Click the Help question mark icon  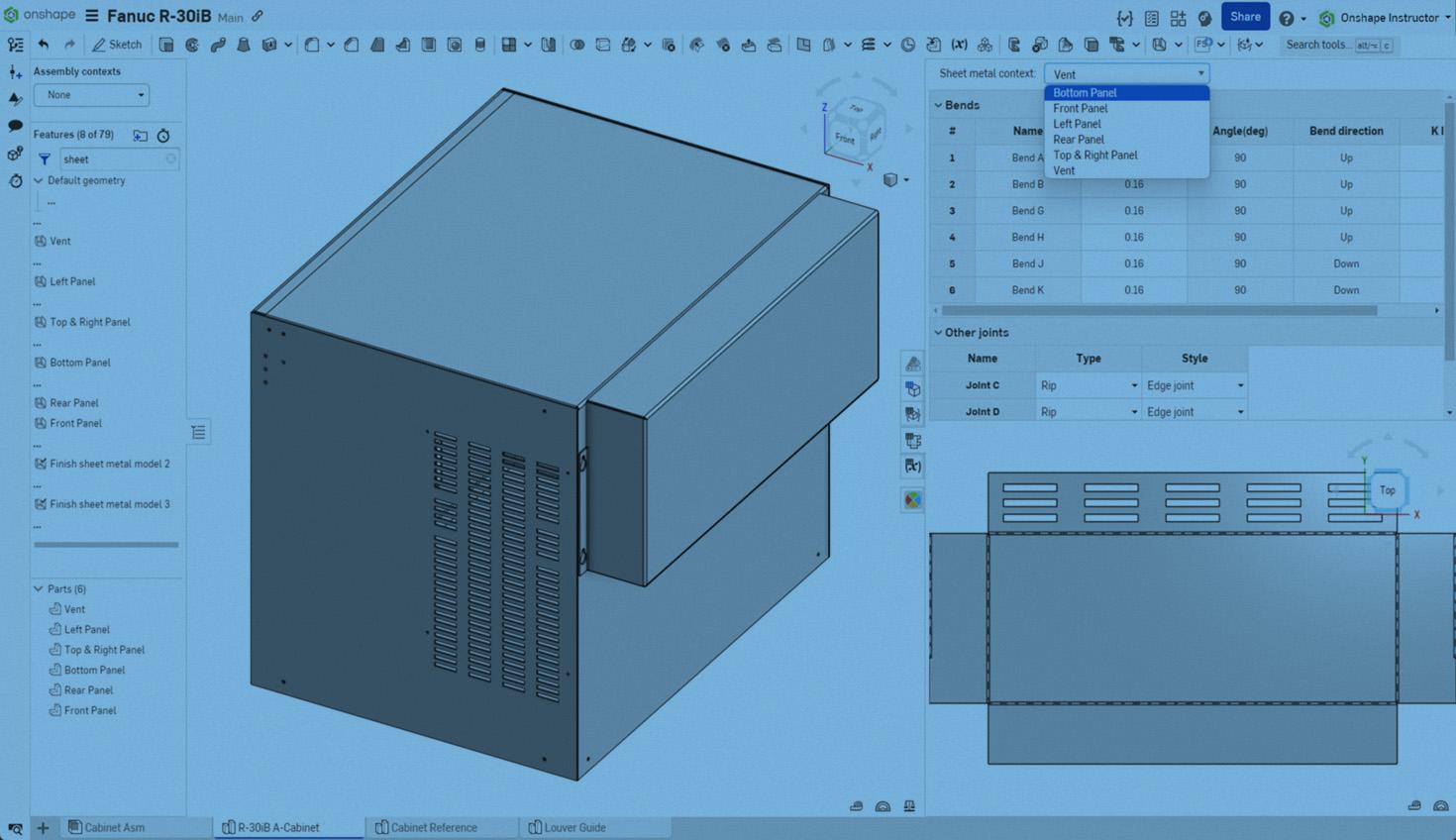[x=1286, y=18]
